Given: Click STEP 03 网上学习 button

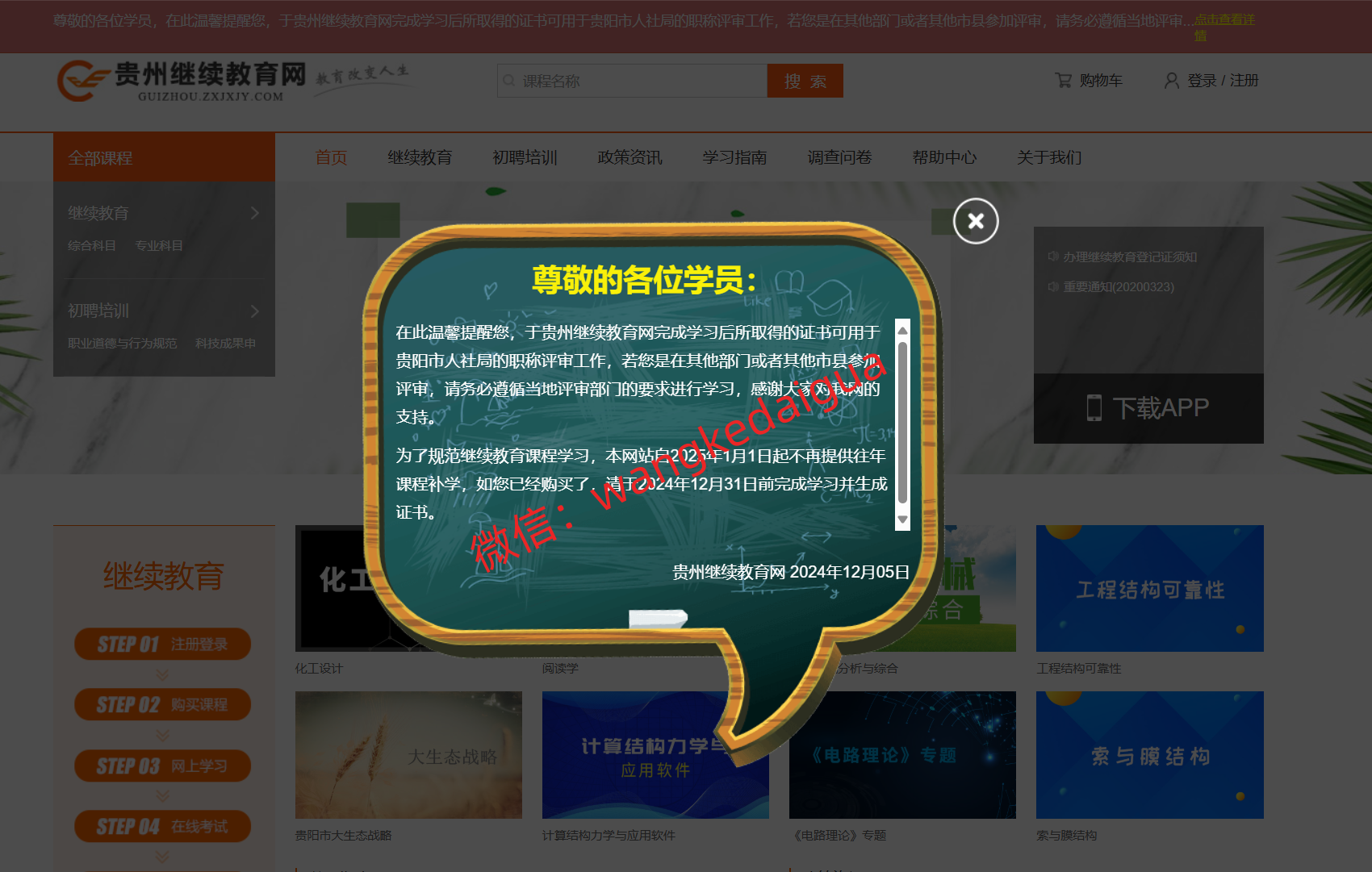Looking at the screenshot, I should coord(162,766).
